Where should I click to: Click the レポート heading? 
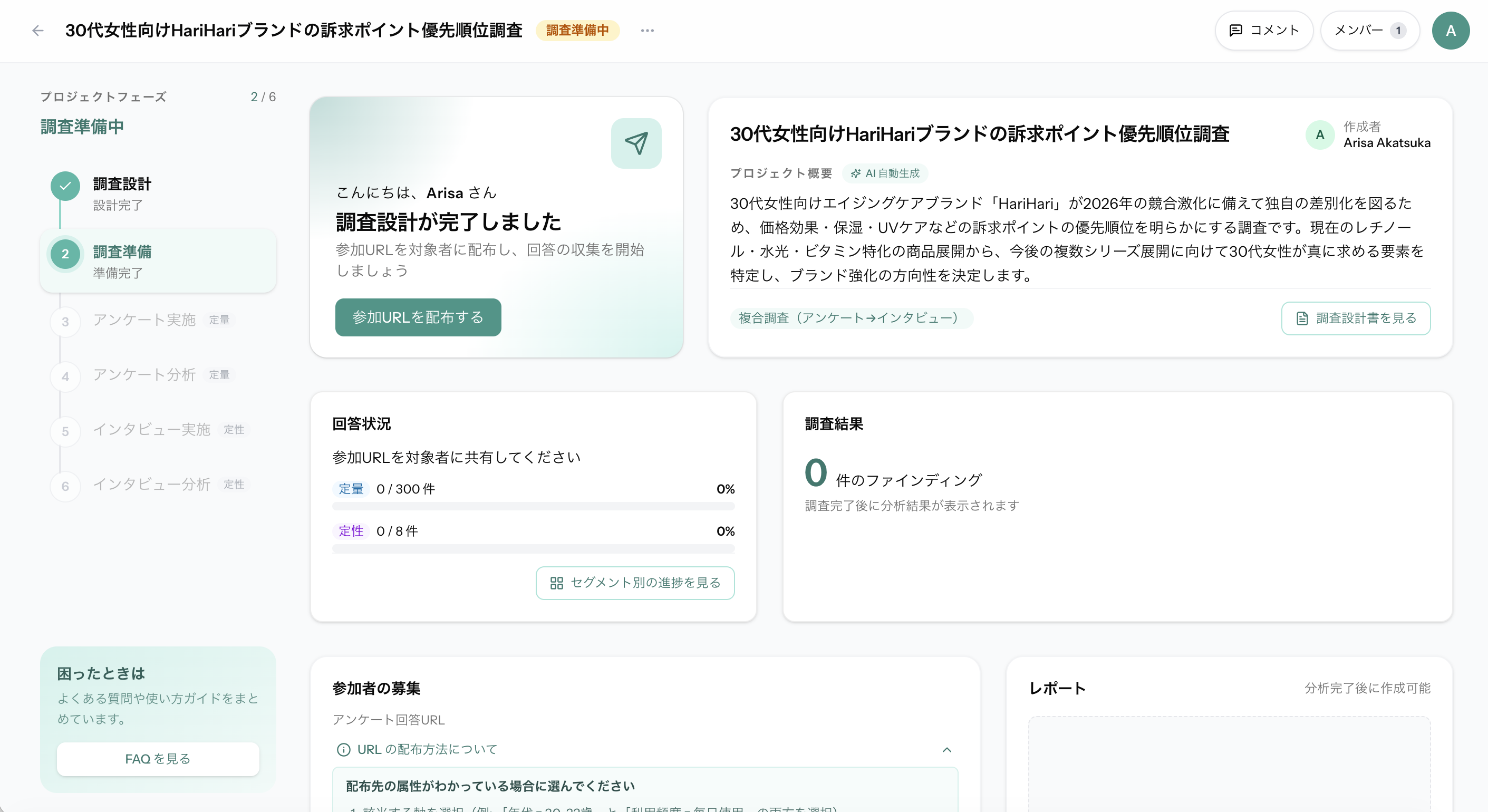(1057, 688)
